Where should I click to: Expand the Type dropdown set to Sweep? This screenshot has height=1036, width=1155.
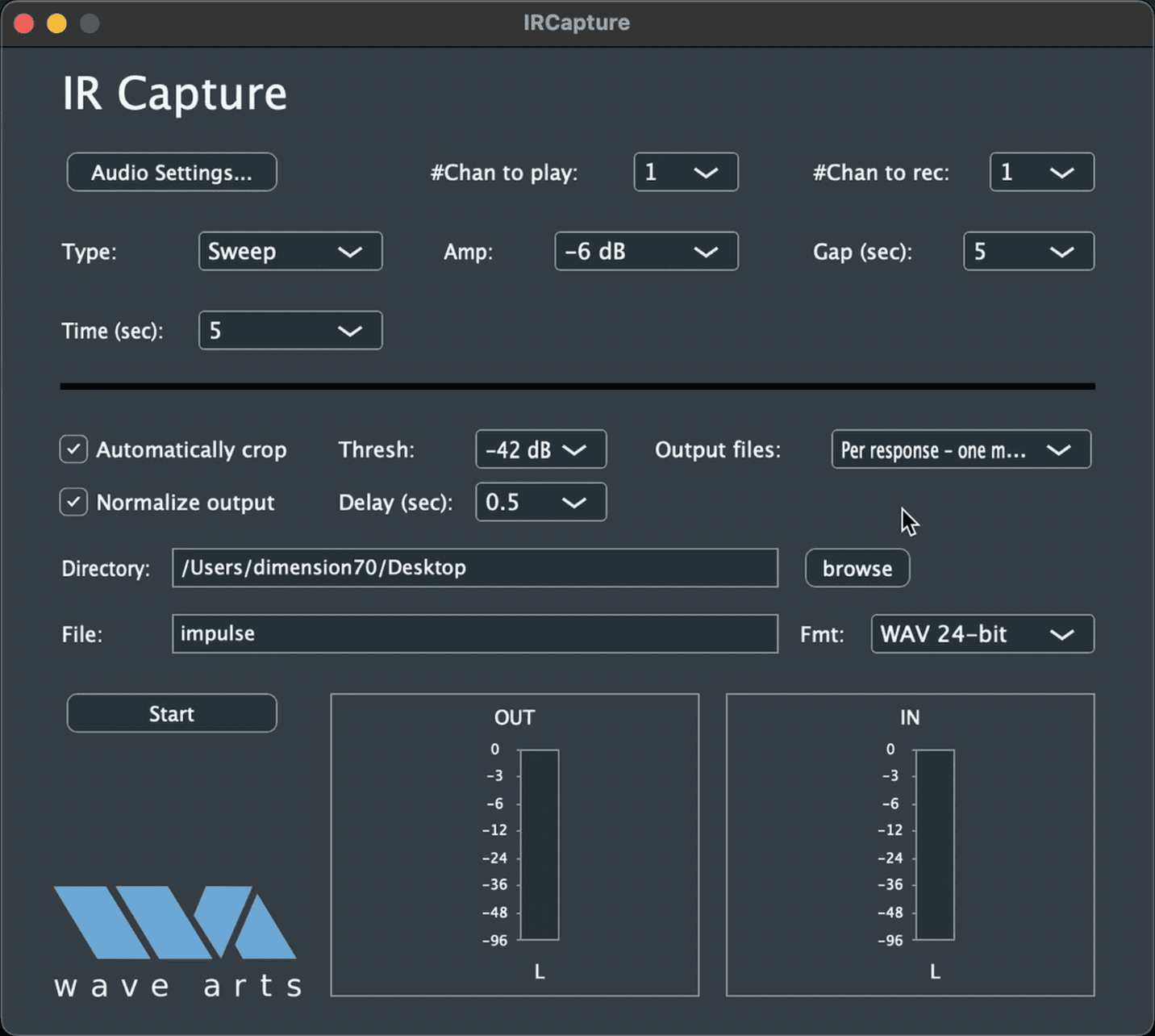[290, 251]
